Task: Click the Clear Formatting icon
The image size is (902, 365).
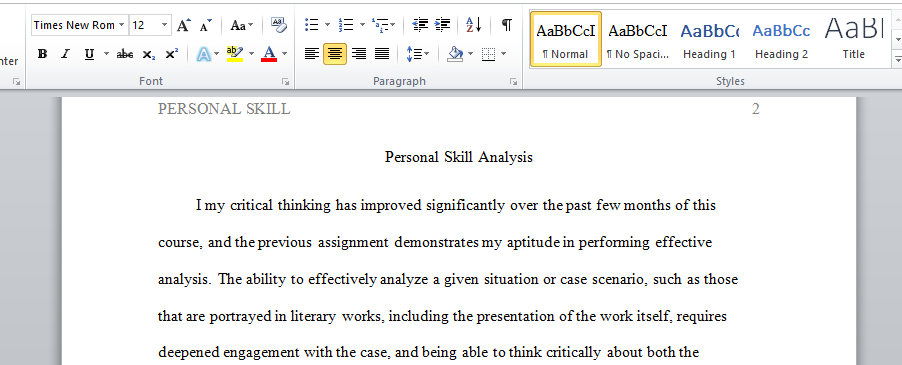Action: click(x=279, y=25)
